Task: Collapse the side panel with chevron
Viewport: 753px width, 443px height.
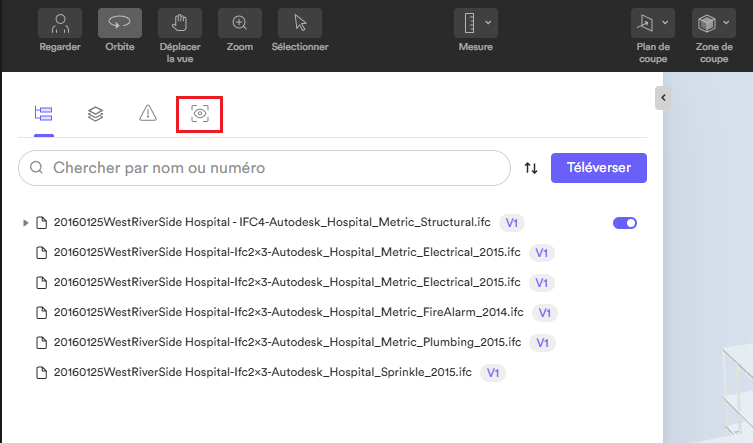Action: pyautogui.click(x=663, y=98)
